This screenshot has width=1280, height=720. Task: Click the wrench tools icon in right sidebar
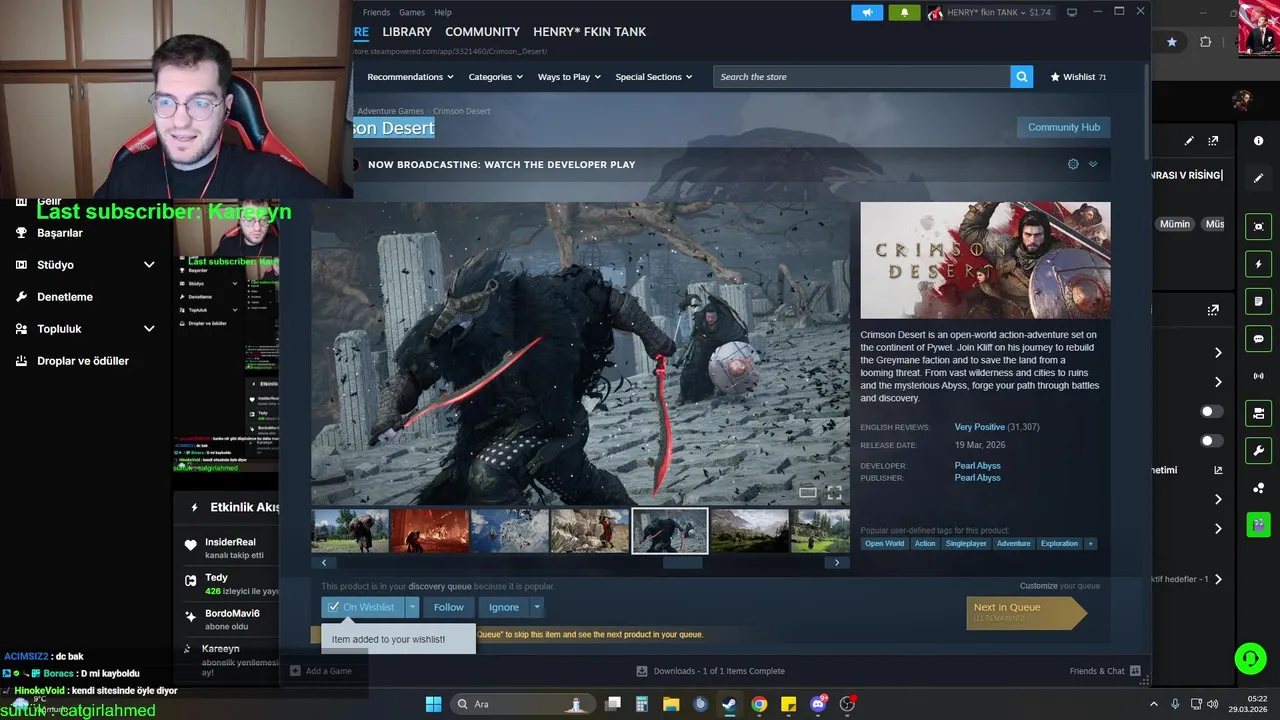[1258, 450]
